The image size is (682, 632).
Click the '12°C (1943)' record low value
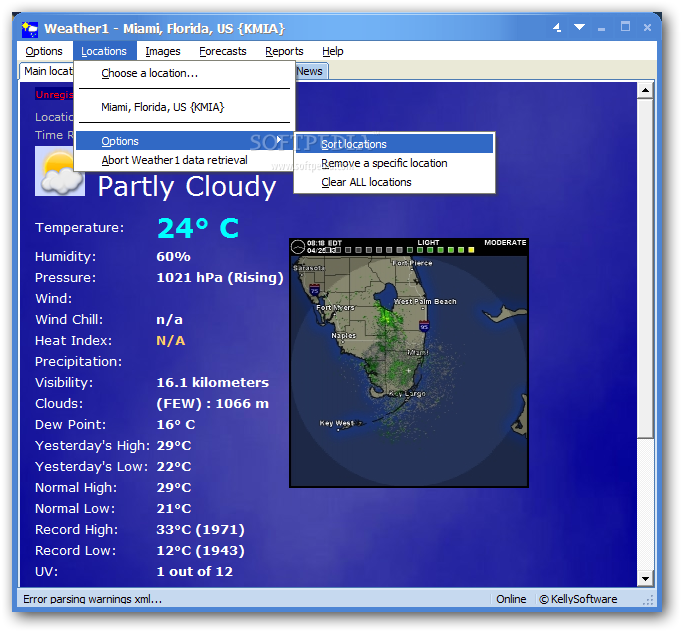pyautogui.click(x=200, y=551)
